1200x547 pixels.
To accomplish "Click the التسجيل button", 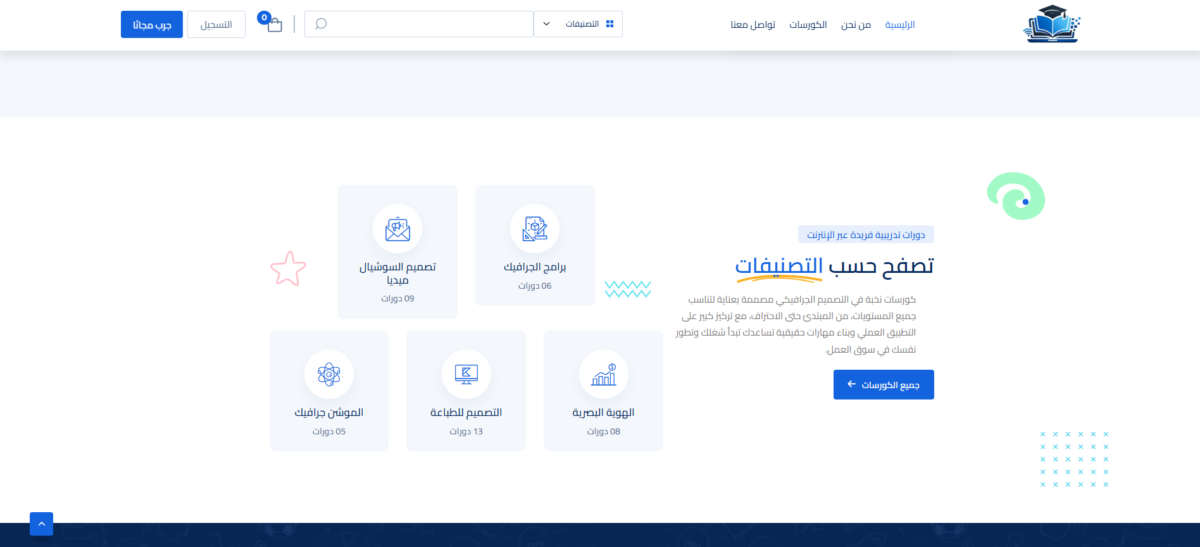I will coord(216,24).
